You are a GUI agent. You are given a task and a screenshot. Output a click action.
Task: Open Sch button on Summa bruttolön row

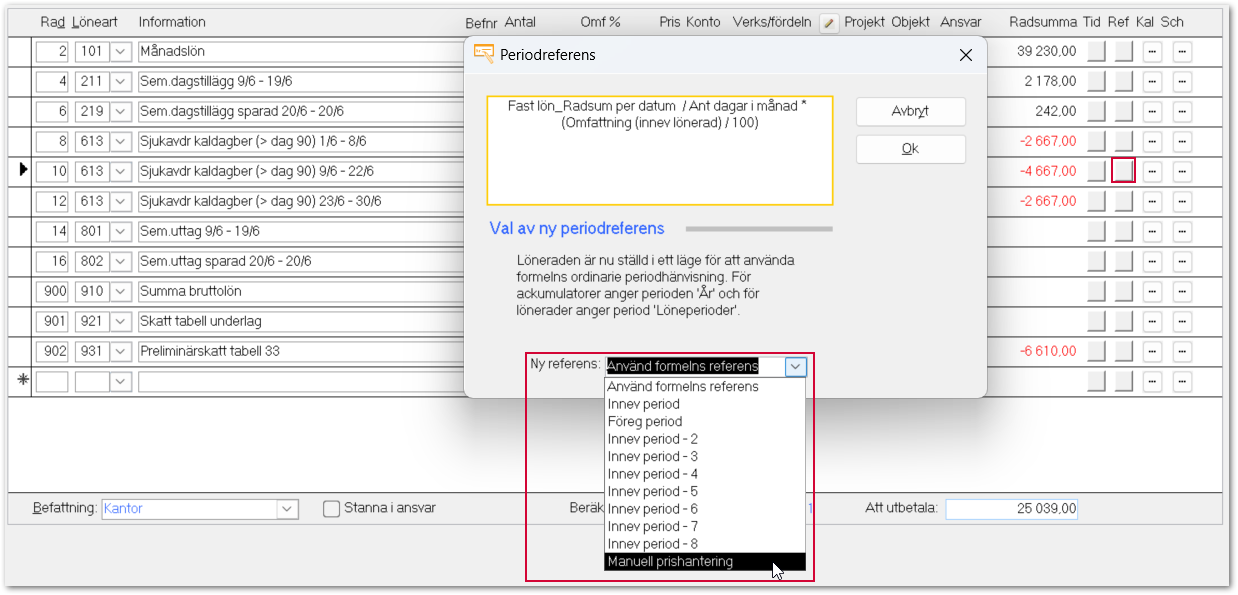tap(1182, 291)
